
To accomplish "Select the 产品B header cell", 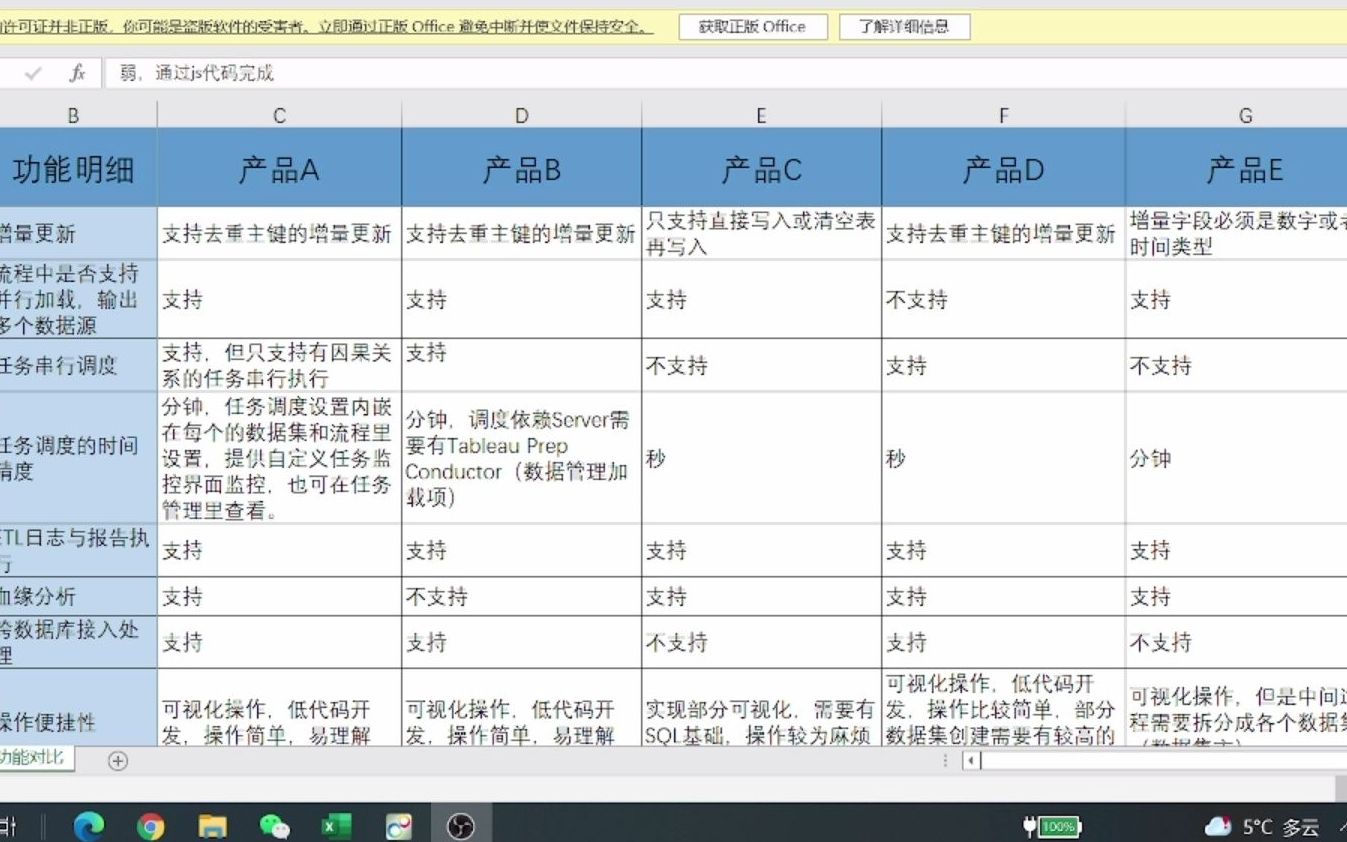I will click(521, 168).
